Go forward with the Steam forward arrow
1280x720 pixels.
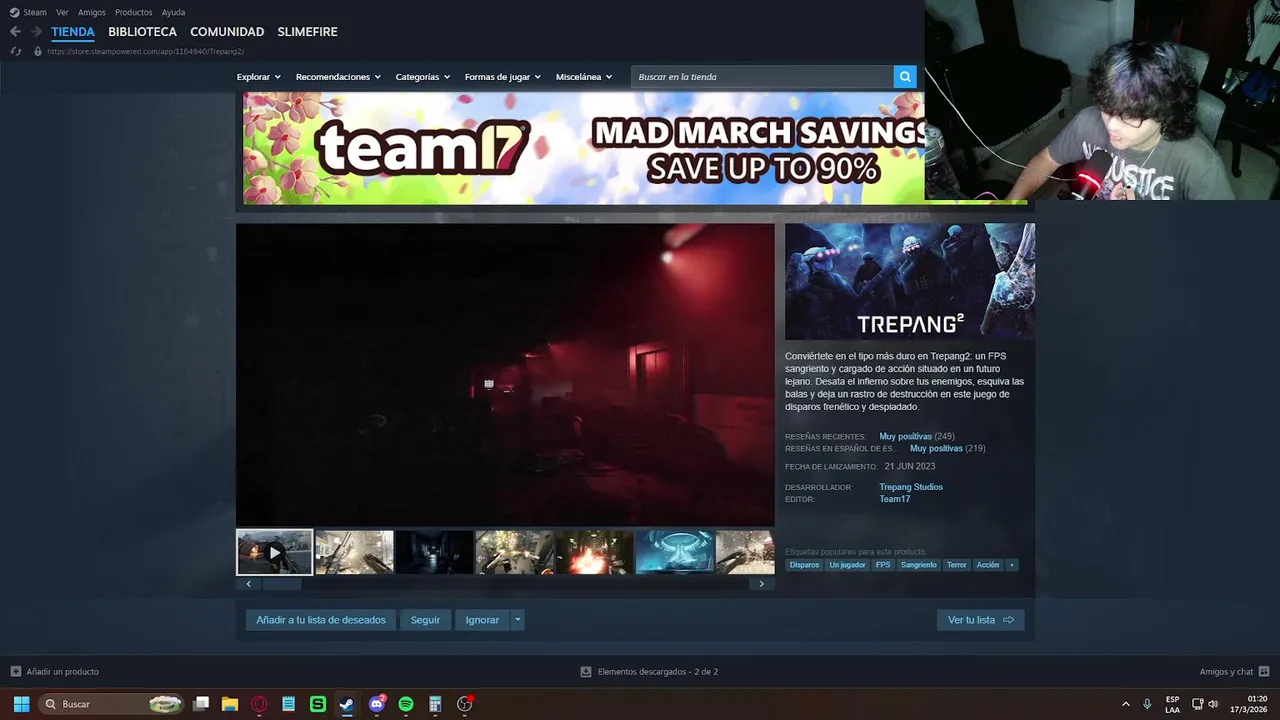click(36, 32)
